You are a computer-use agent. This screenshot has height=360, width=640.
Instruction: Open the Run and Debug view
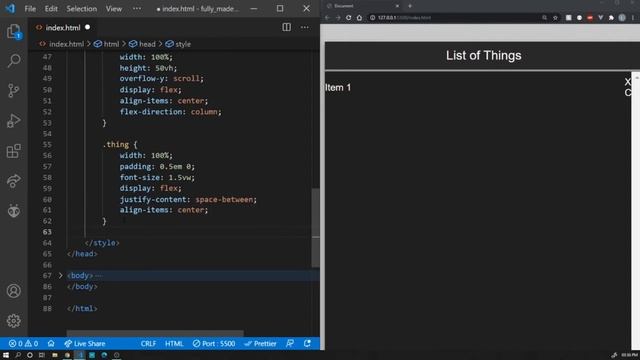[x=13, y=121]
